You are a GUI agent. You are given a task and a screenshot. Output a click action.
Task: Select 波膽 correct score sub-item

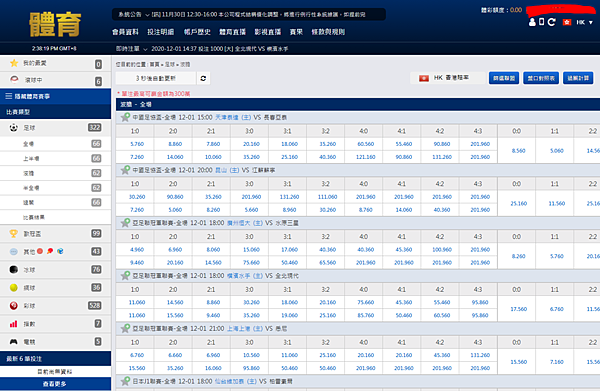point(55,173)
